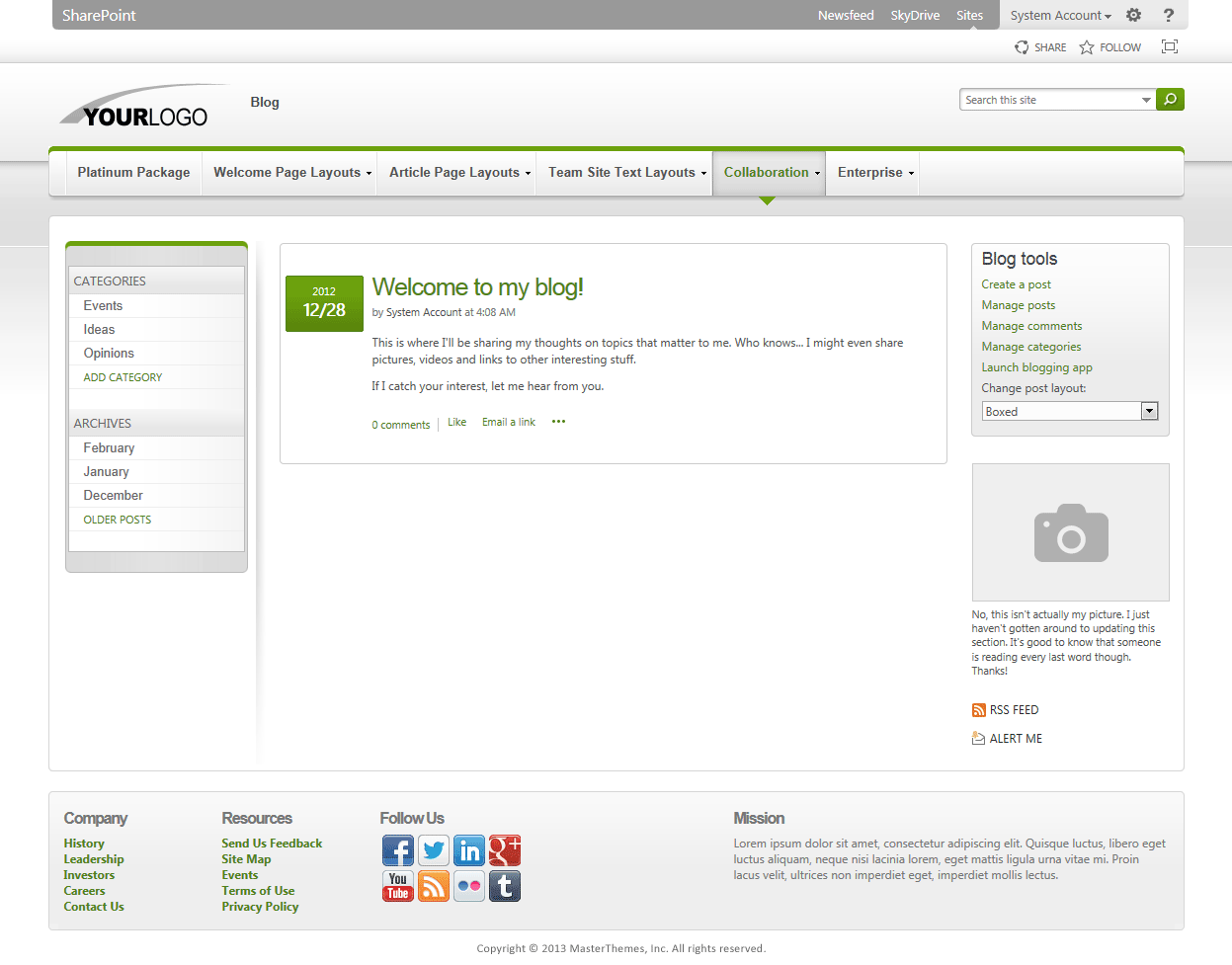Open the settings gear in the top bar
This screenshot has height=965, width=1232.
coord(1133,15)
